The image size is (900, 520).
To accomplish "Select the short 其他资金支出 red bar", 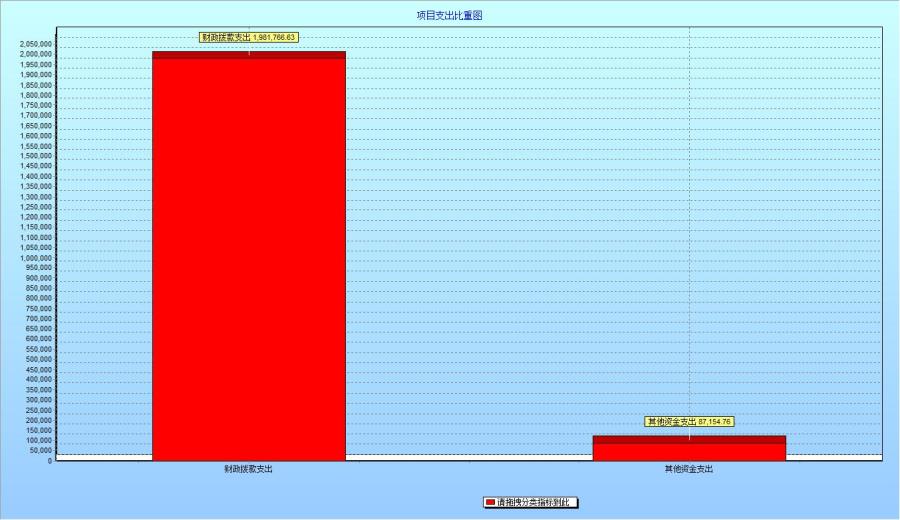I will 689,451.
